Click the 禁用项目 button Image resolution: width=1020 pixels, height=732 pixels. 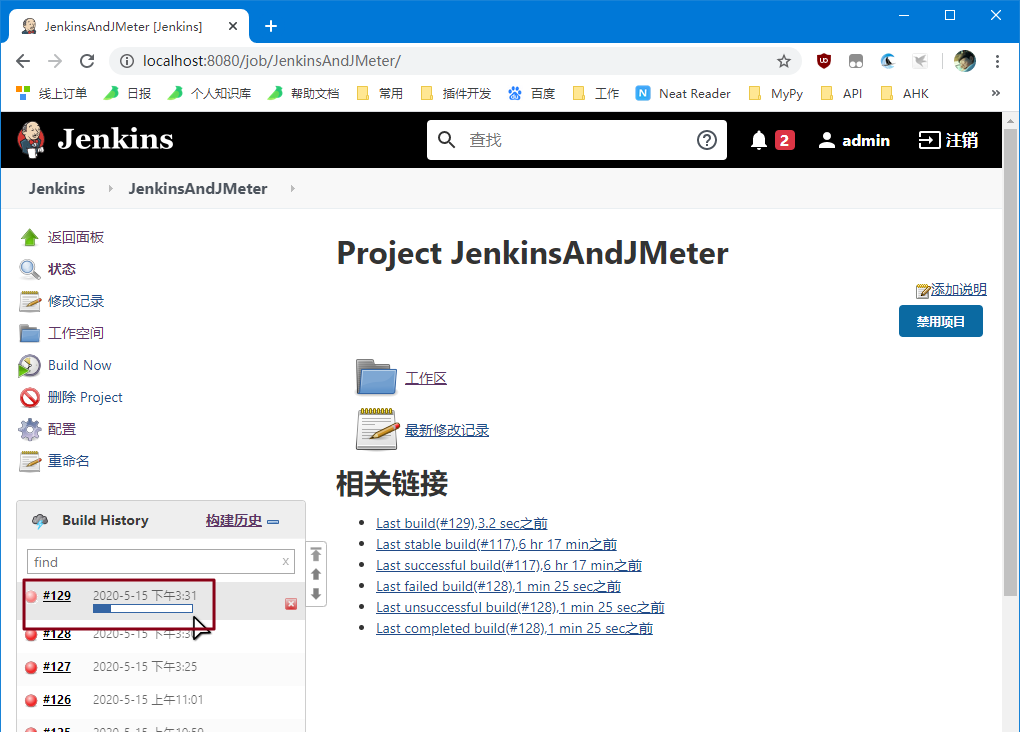click(x=941, y=321)
